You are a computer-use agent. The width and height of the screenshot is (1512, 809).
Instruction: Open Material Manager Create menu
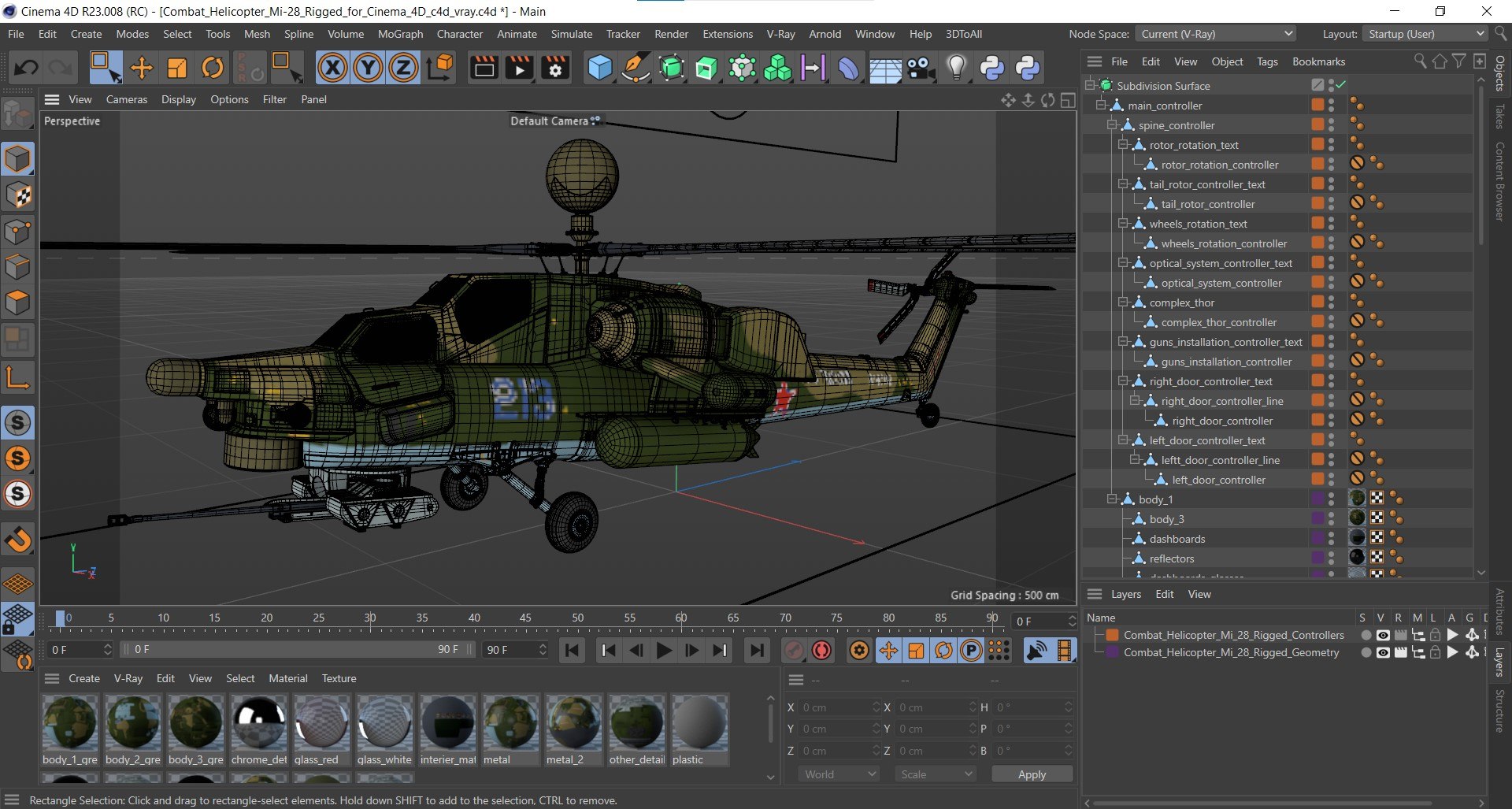point(84,678)
